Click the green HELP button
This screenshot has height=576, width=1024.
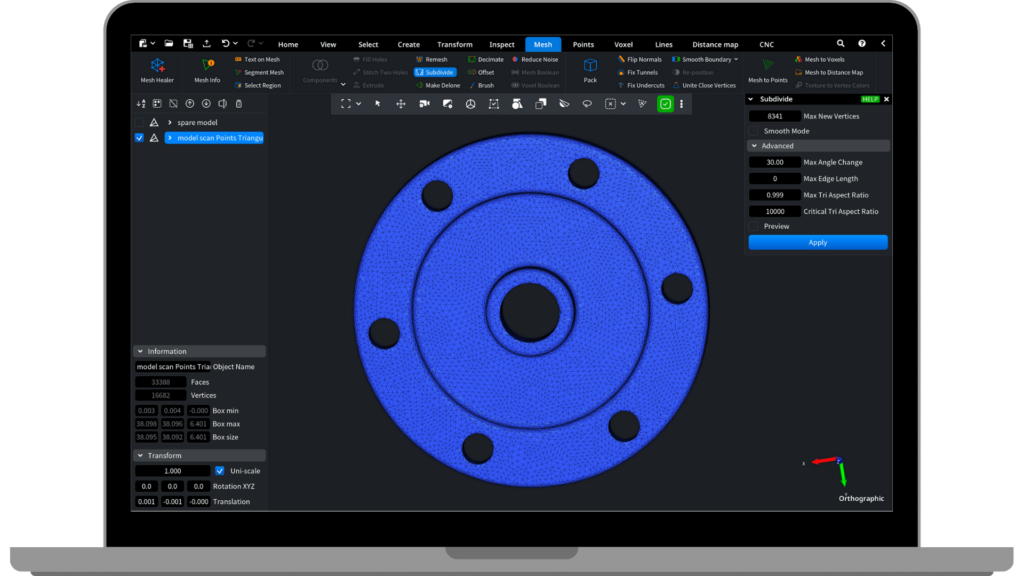click(869, 99)
